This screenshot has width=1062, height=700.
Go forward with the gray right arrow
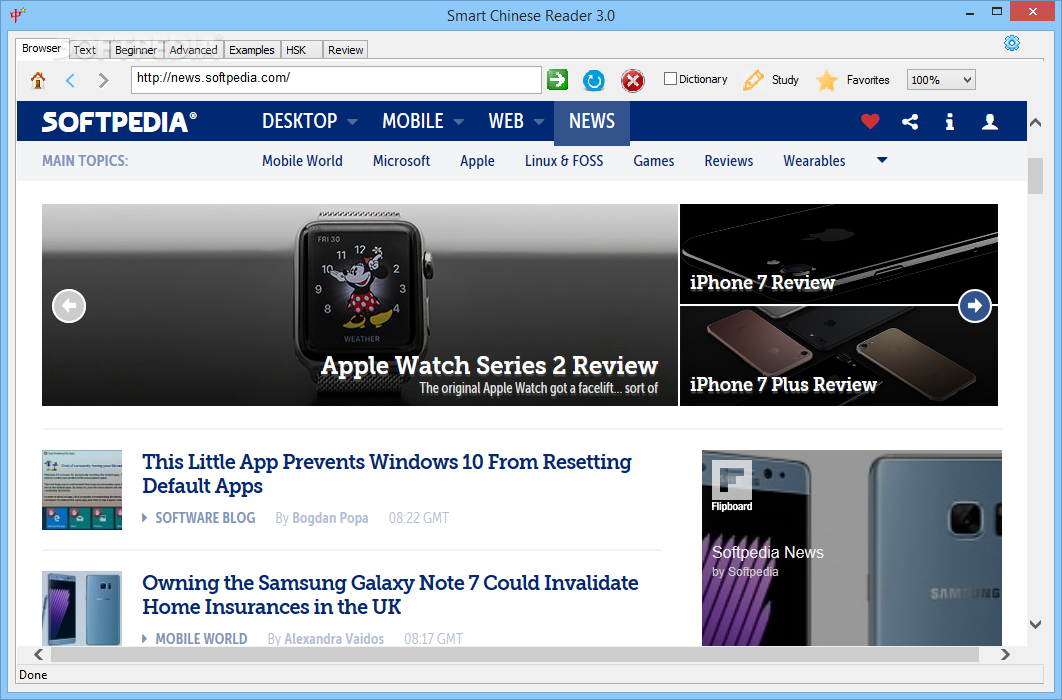coord(103,80)
